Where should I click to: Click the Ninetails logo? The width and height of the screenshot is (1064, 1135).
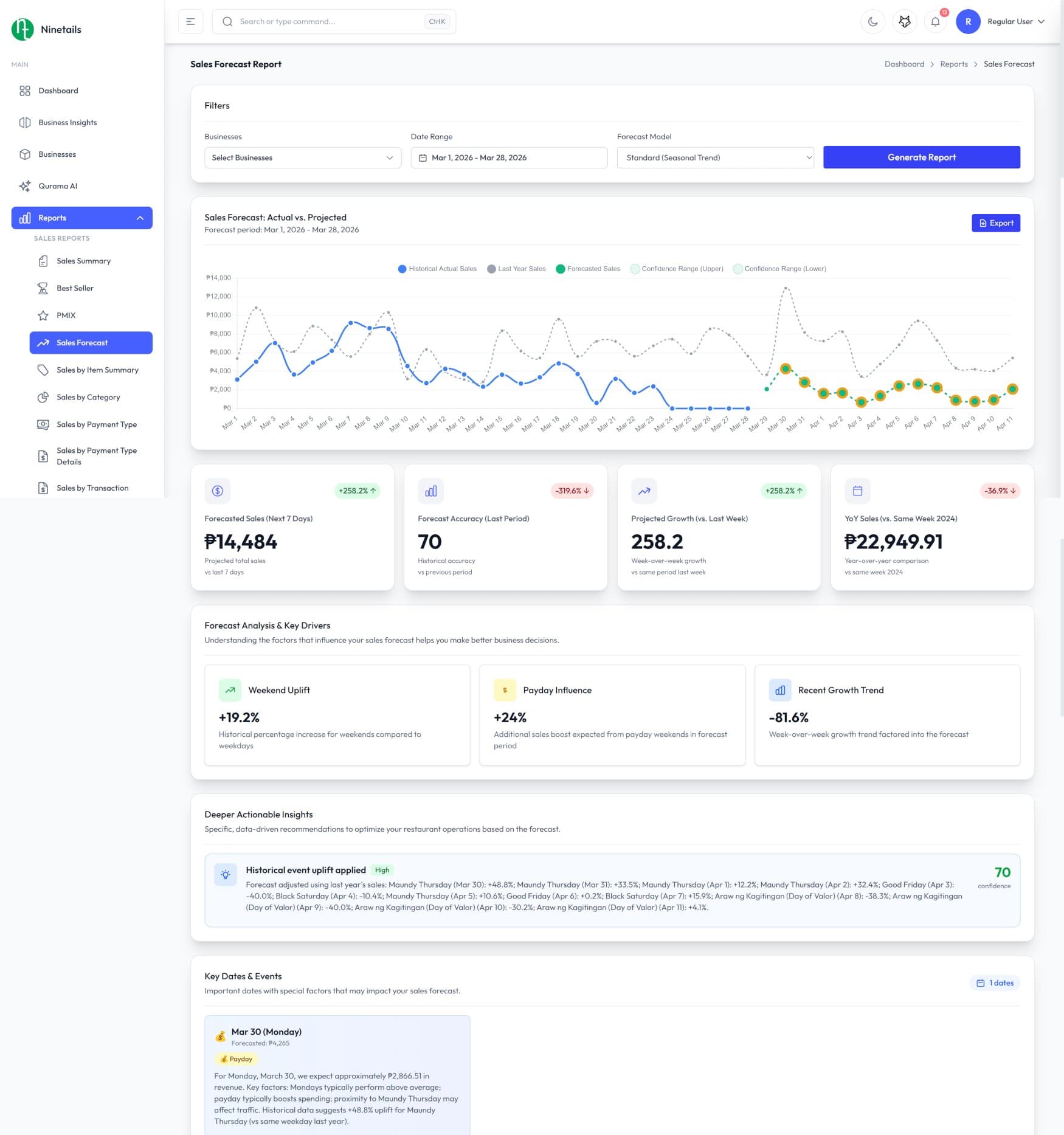pos(46,29)
